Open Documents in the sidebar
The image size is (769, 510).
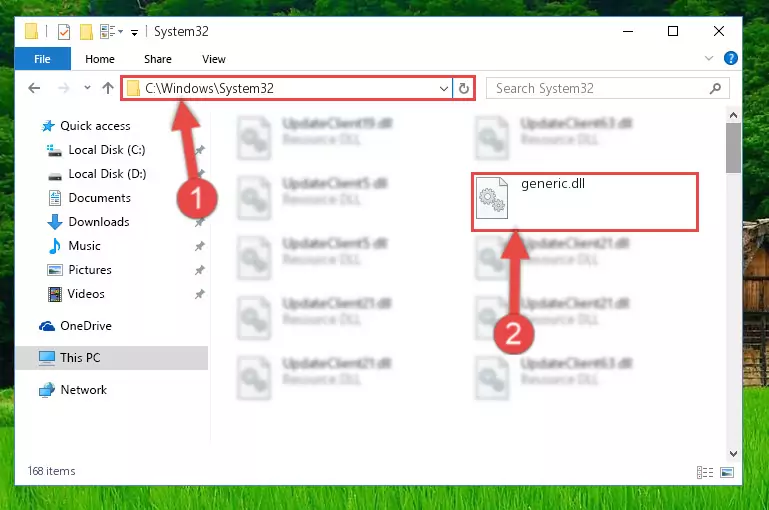(x=100, y=198)
